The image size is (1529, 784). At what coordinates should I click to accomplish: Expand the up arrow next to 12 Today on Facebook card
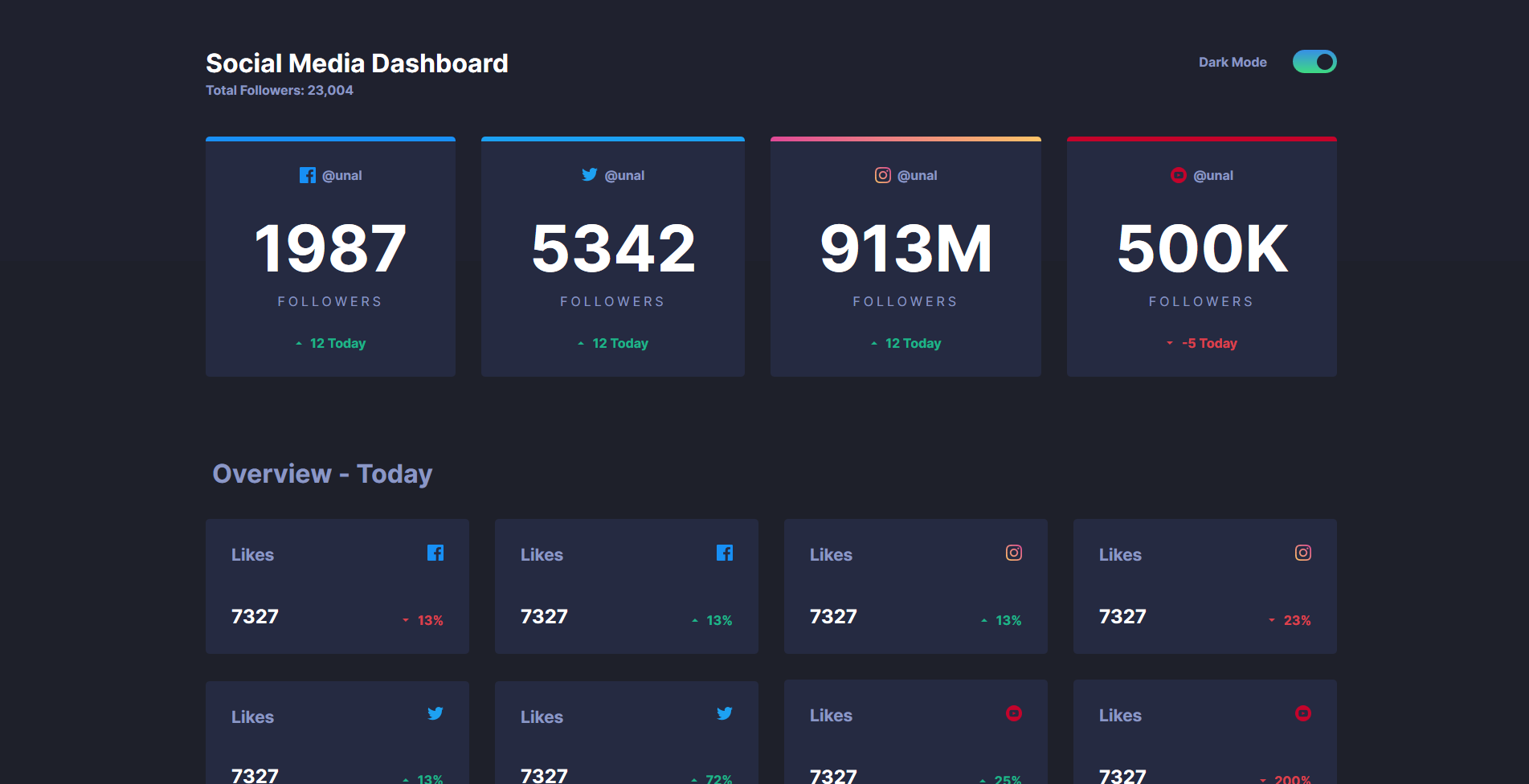tap(297, 343)
